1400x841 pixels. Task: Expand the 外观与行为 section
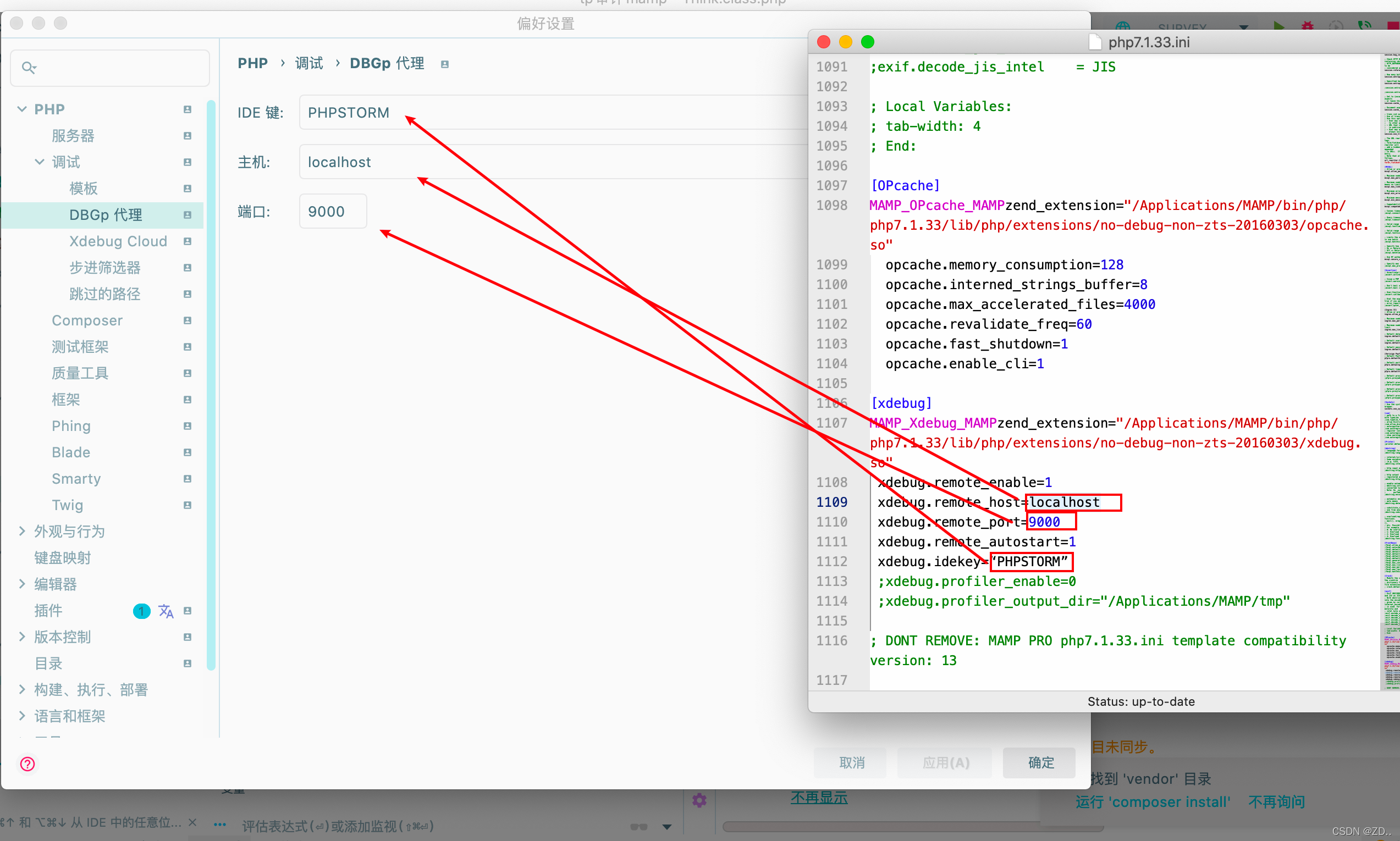[x=22, y=531]
